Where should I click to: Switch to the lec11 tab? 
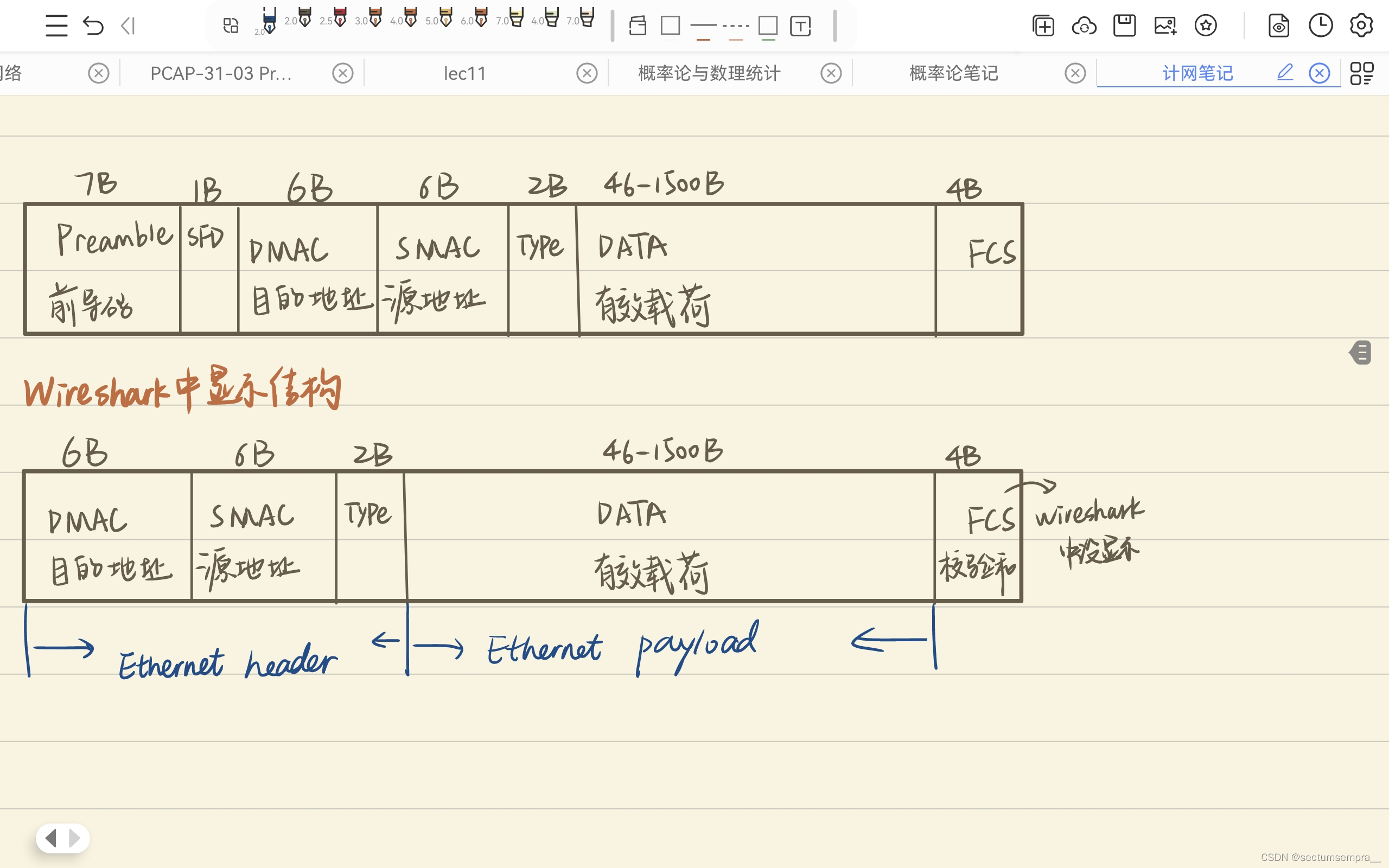point(465,73)
